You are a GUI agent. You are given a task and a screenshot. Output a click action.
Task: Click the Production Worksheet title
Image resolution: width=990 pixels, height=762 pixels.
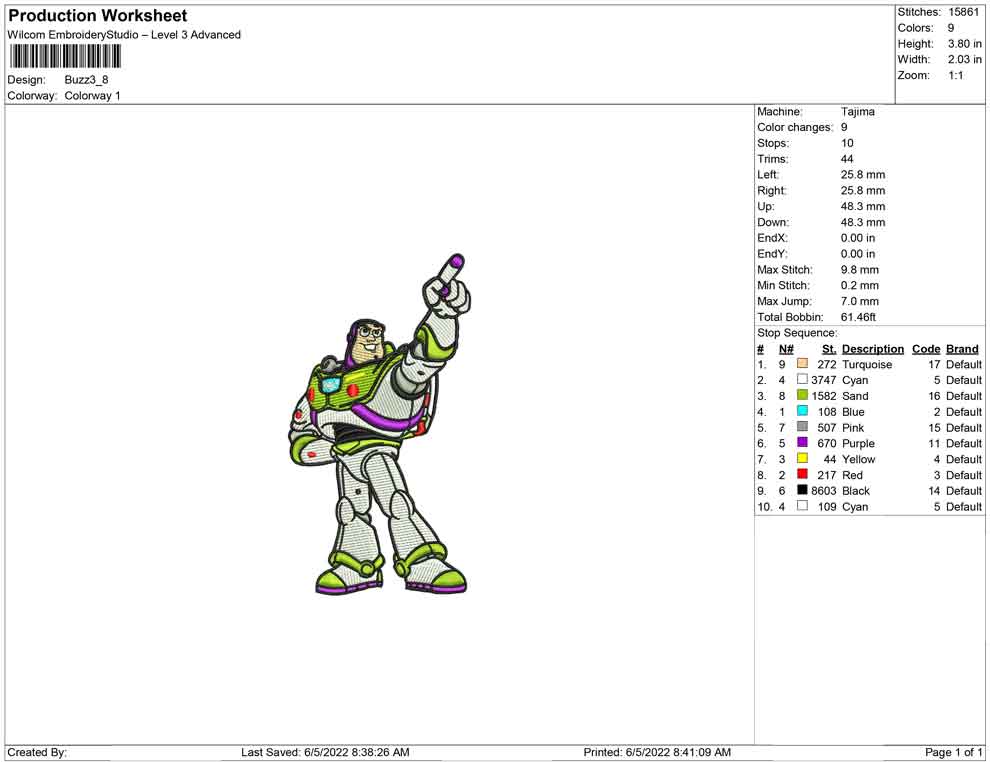[97, 16]
